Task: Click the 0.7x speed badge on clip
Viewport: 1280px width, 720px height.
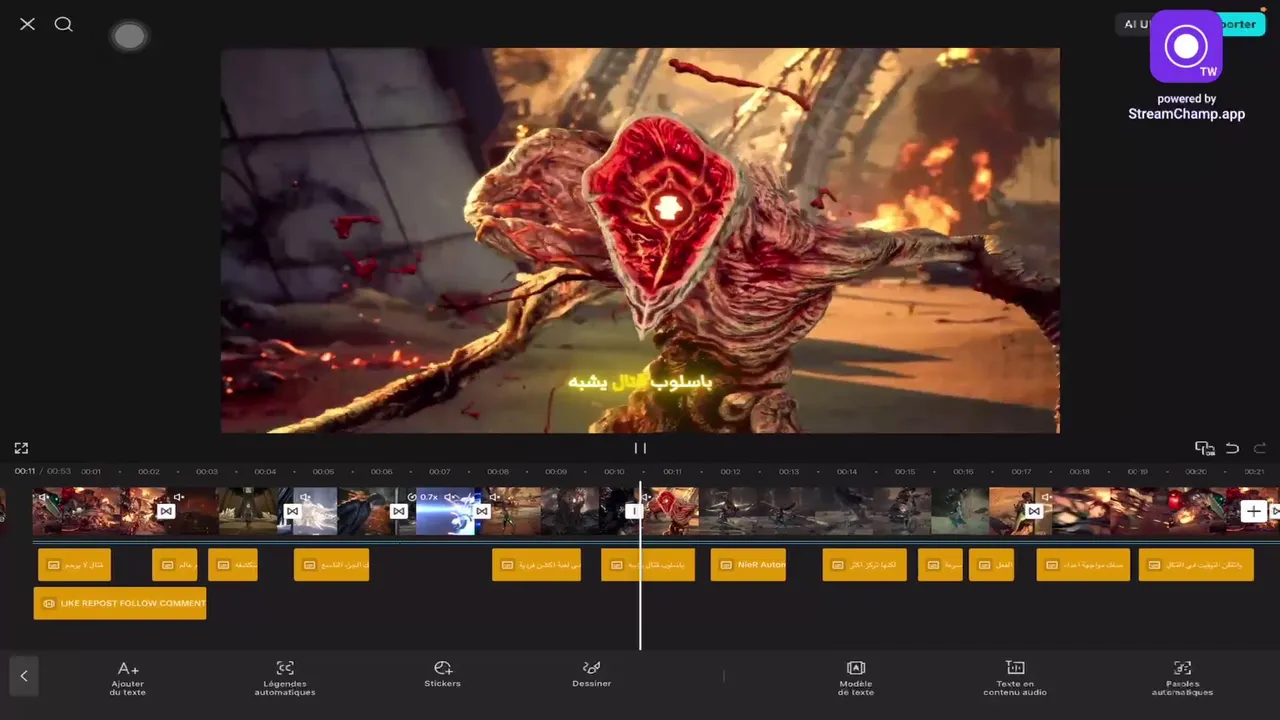Action: pyautogui.click(x=424, y=497)
